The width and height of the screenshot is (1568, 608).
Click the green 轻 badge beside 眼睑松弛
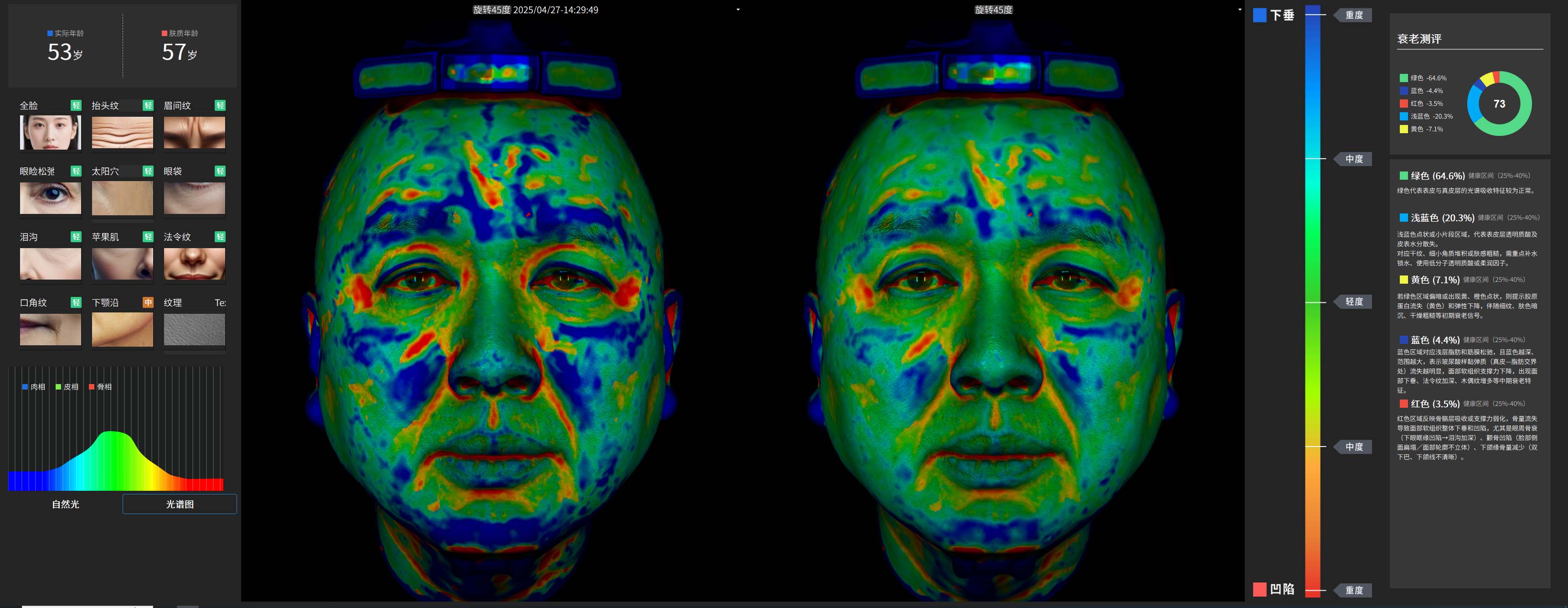coord(76,171)
